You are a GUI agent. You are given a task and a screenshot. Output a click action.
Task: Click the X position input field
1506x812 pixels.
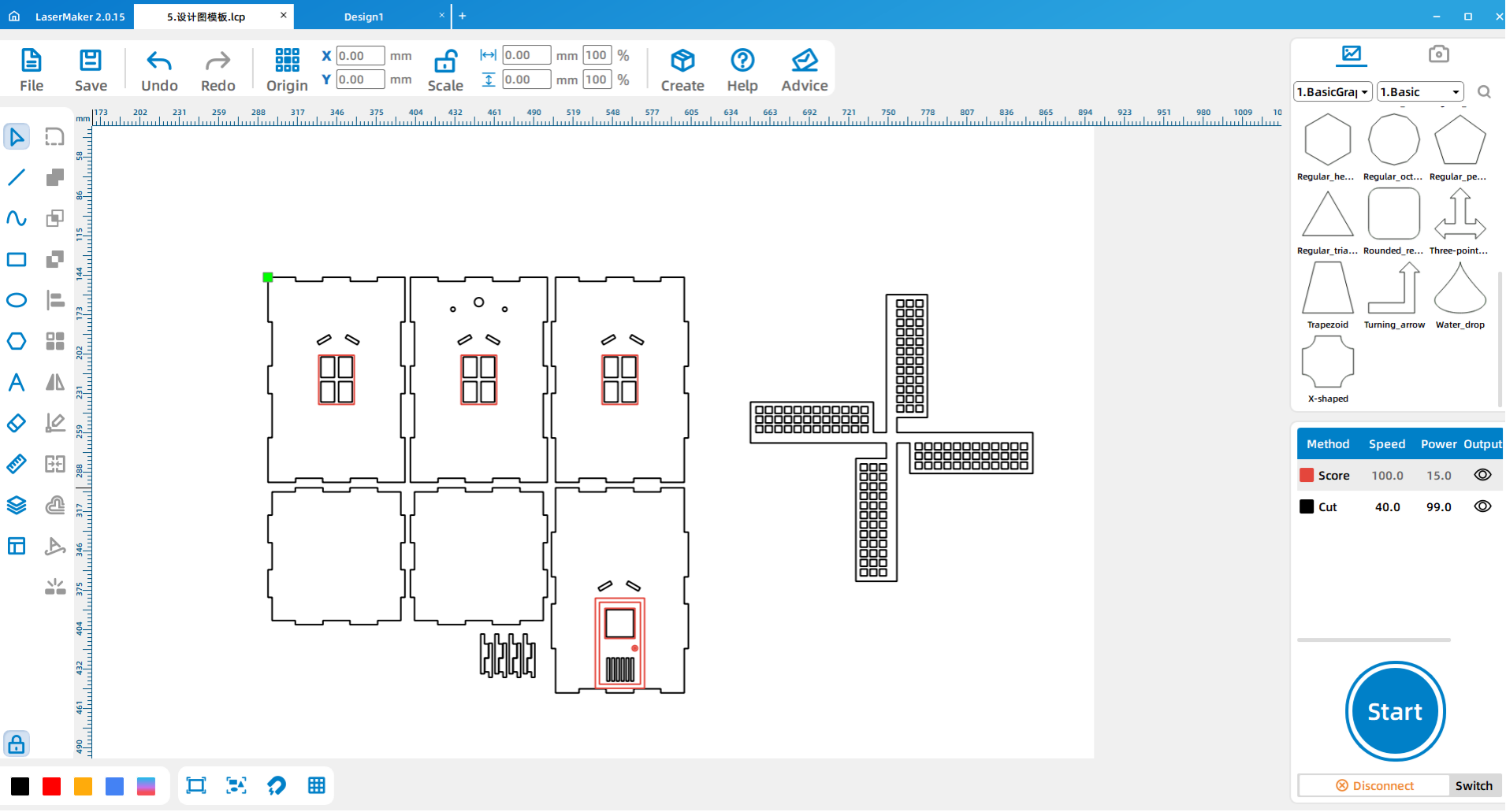pyautogui.click(x=360, y=56)
